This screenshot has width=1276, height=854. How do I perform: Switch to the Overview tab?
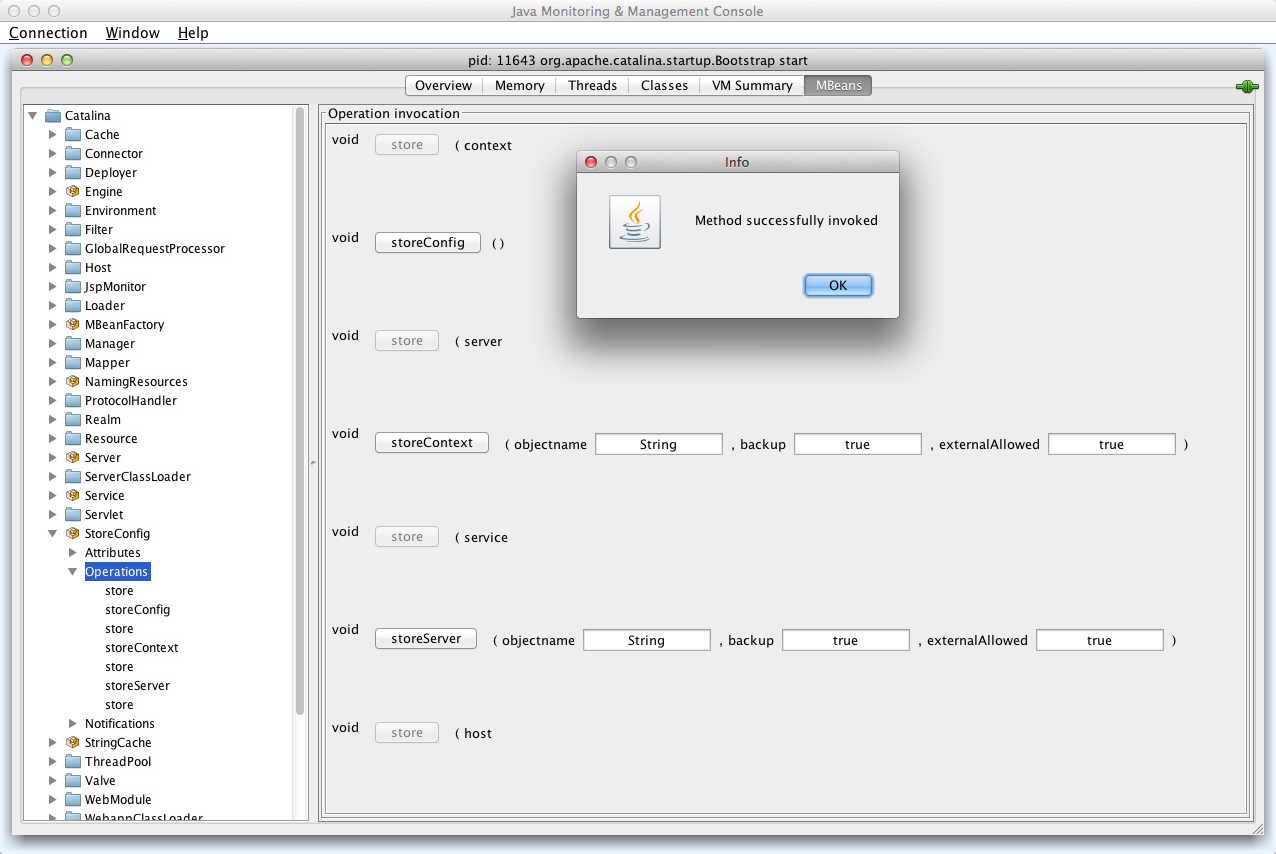click(443, 86)
